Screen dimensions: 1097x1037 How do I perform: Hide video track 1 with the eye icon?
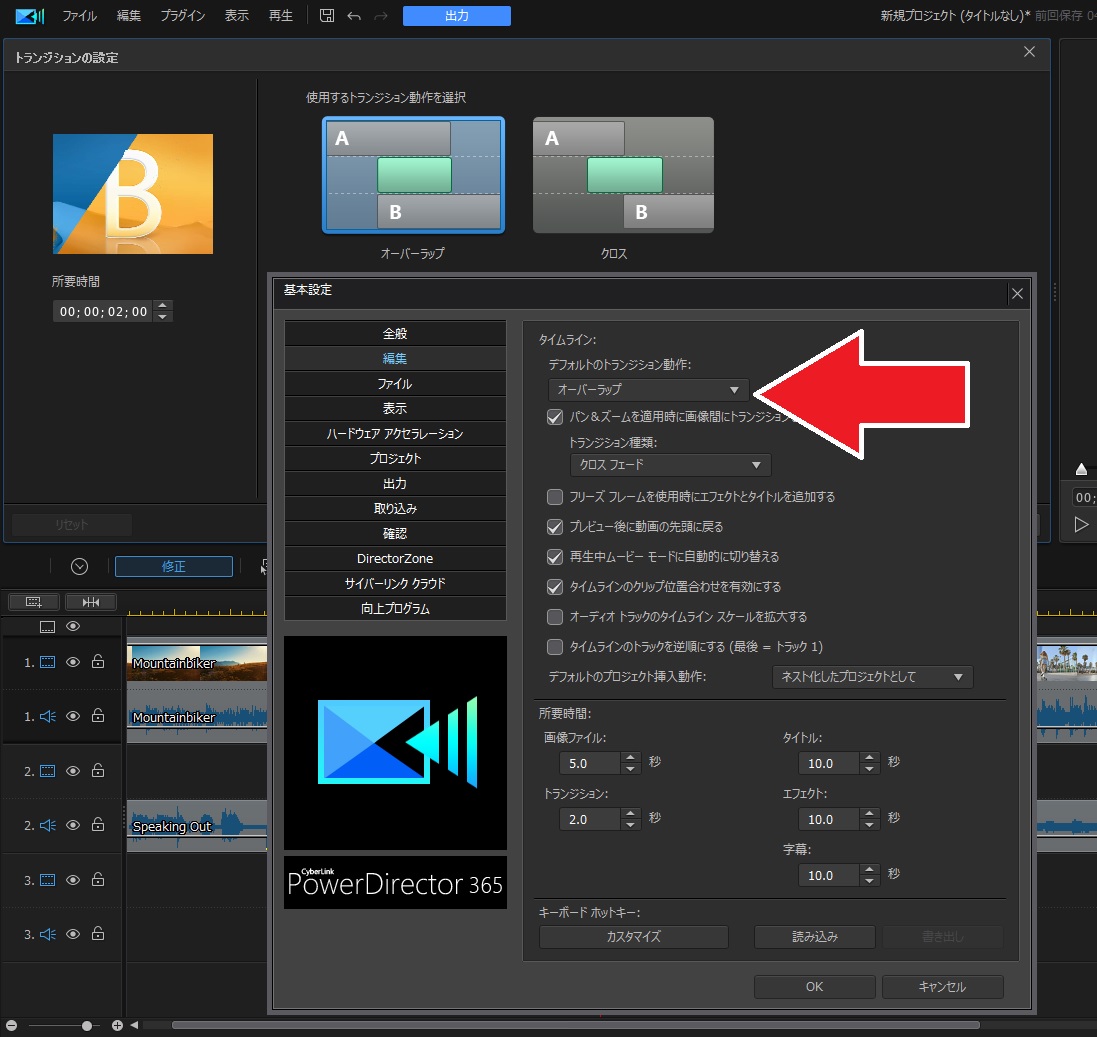[73, 662]
